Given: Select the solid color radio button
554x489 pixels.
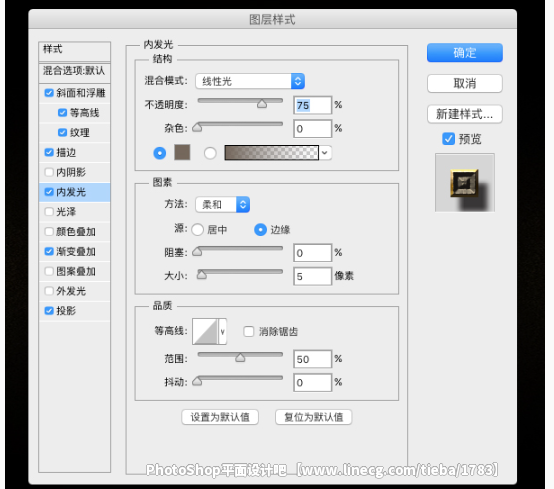Looking at the screenshot, I should (160, 153).
